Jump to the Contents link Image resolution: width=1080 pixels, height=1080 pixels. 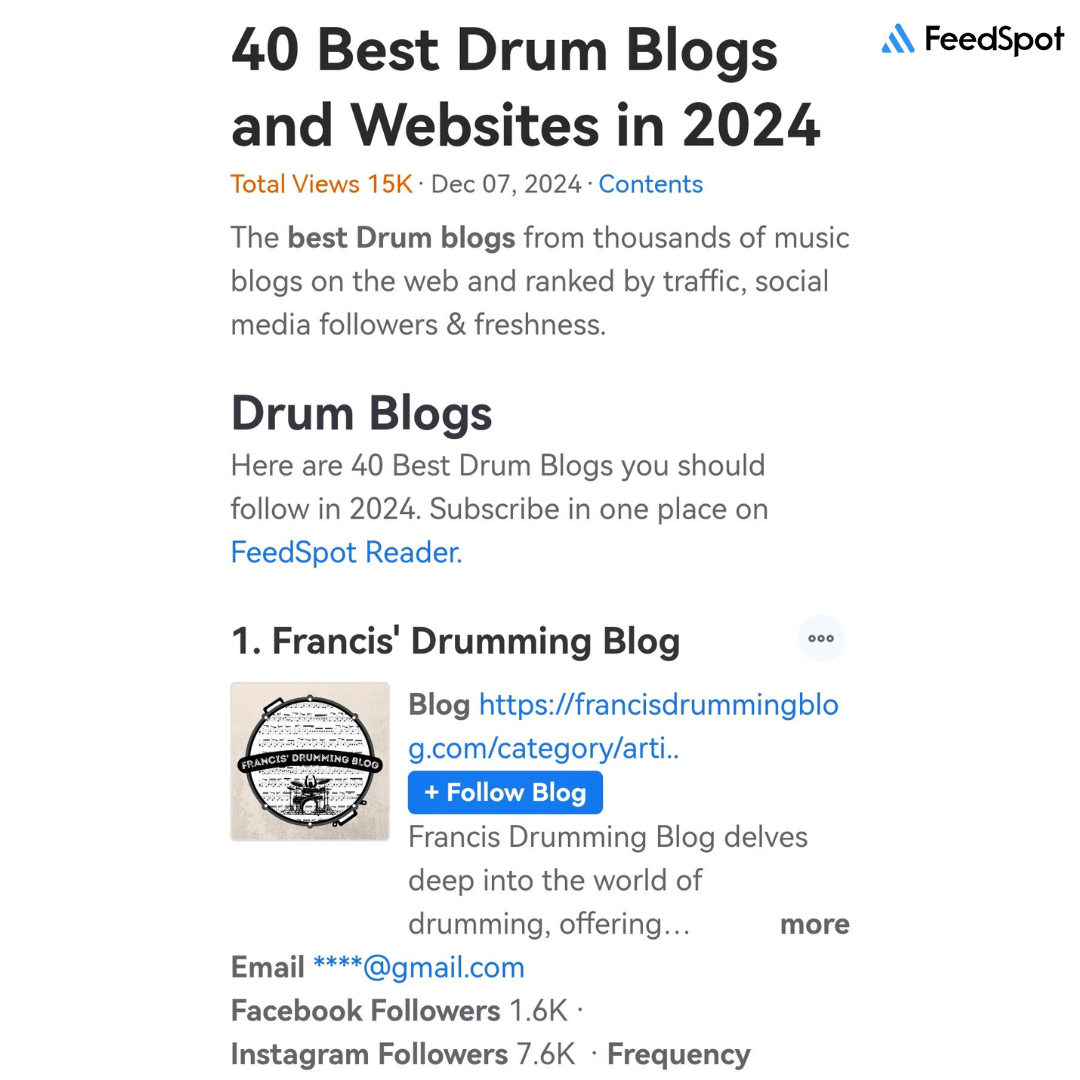coord(650,184)
